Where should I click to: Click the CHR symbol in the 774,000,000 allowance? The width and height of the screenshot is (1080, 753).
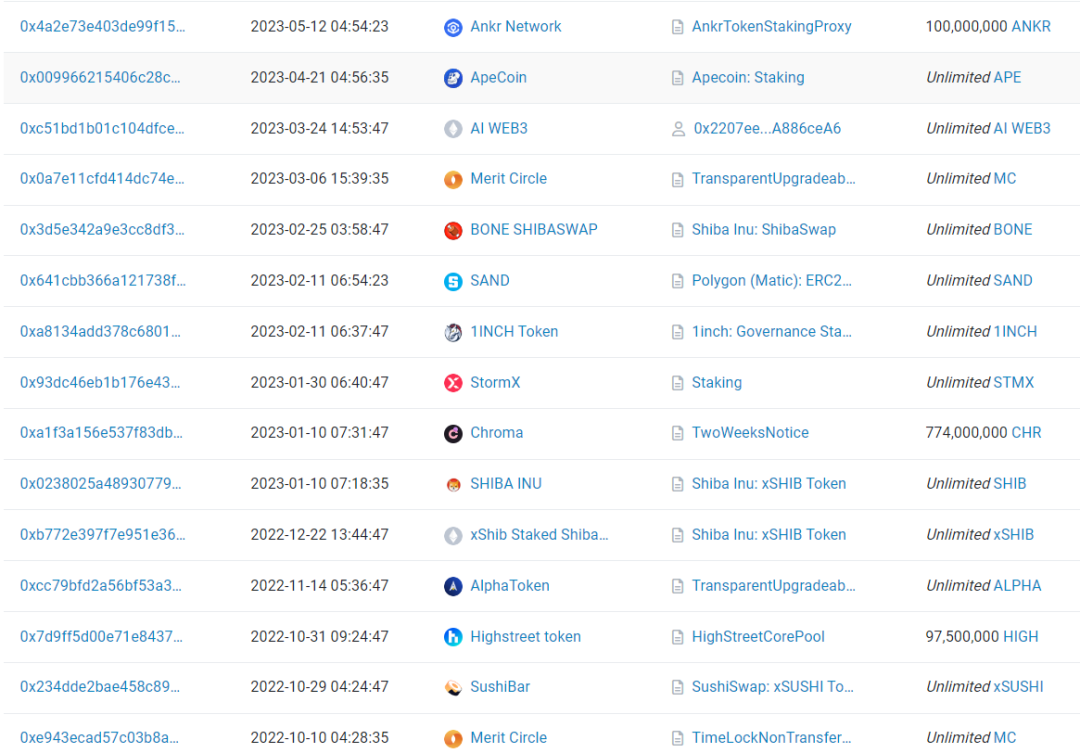pyautogui.click(x=1026, y=433)
